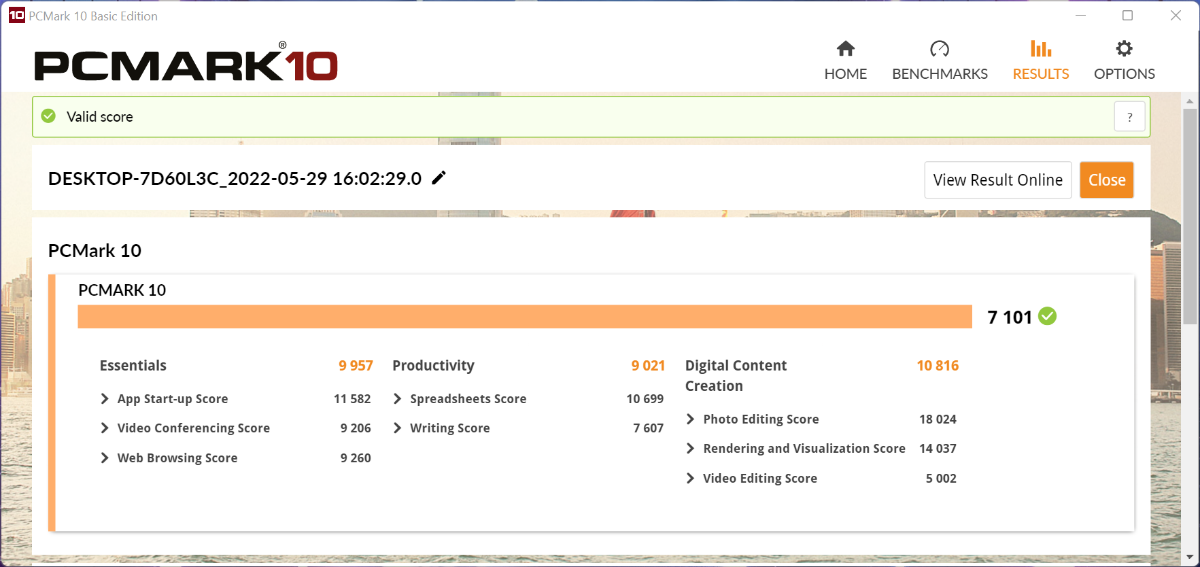Click the pencil icon to rename result
This screenshot has height=567, width=1200.
[x=439, y=178]
